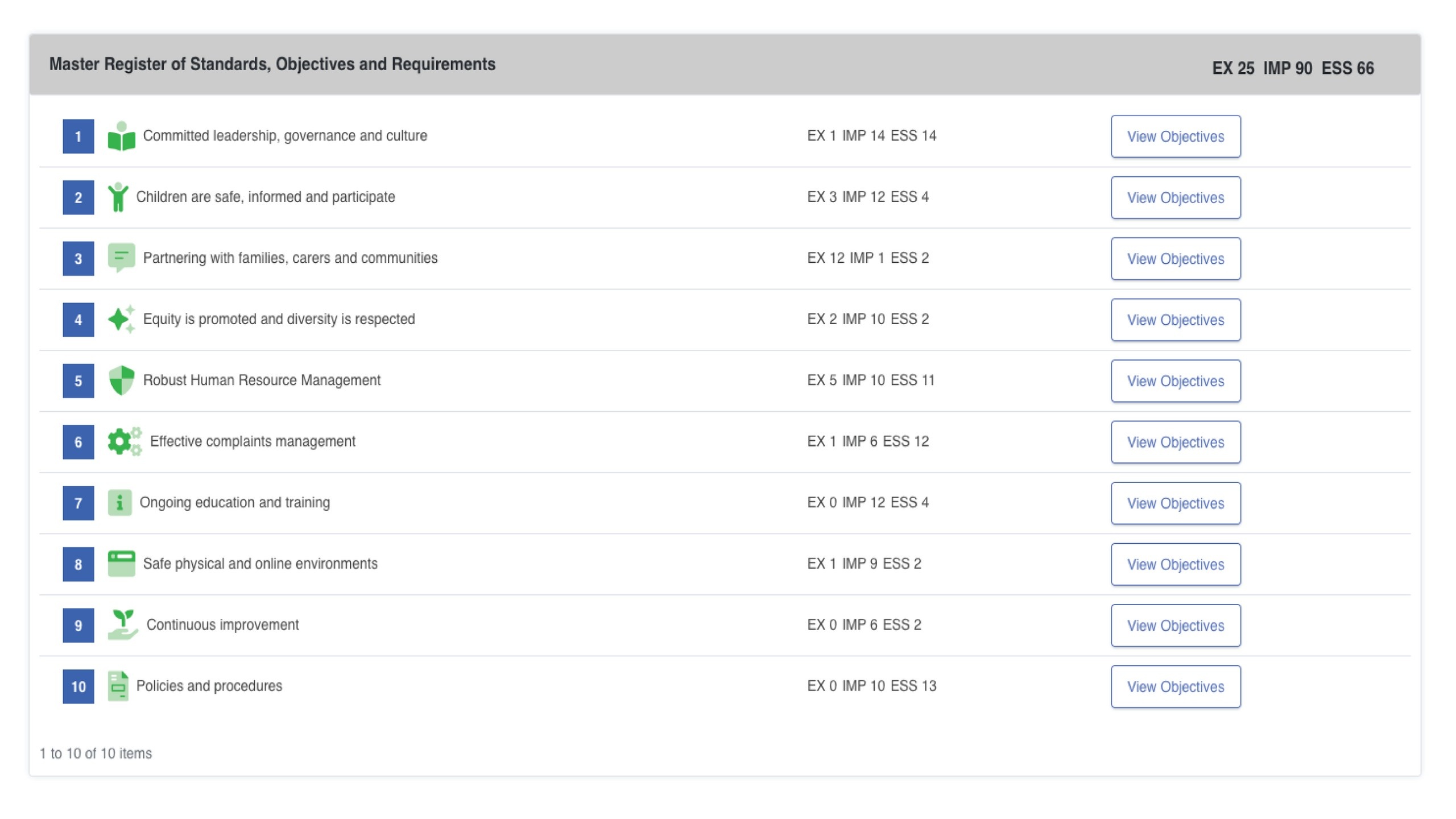The height and width of the screenshot is (819, 1456).
Task: Click the Master Register header totals EX 25
Action: pyautogui.click(x=1232, y=68)
